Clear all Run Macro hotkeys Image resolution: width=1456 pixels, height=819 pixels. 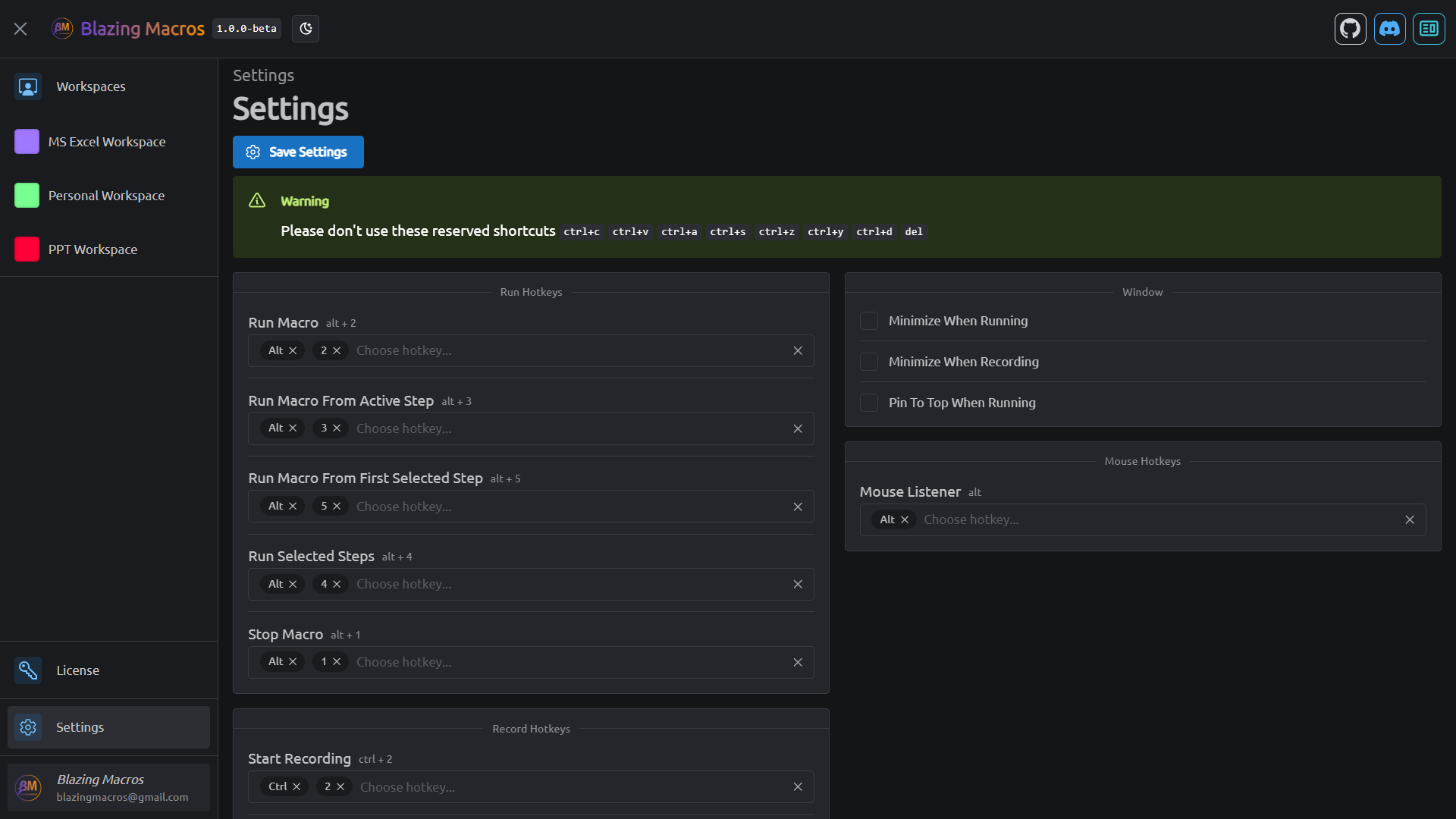[798, 350]
